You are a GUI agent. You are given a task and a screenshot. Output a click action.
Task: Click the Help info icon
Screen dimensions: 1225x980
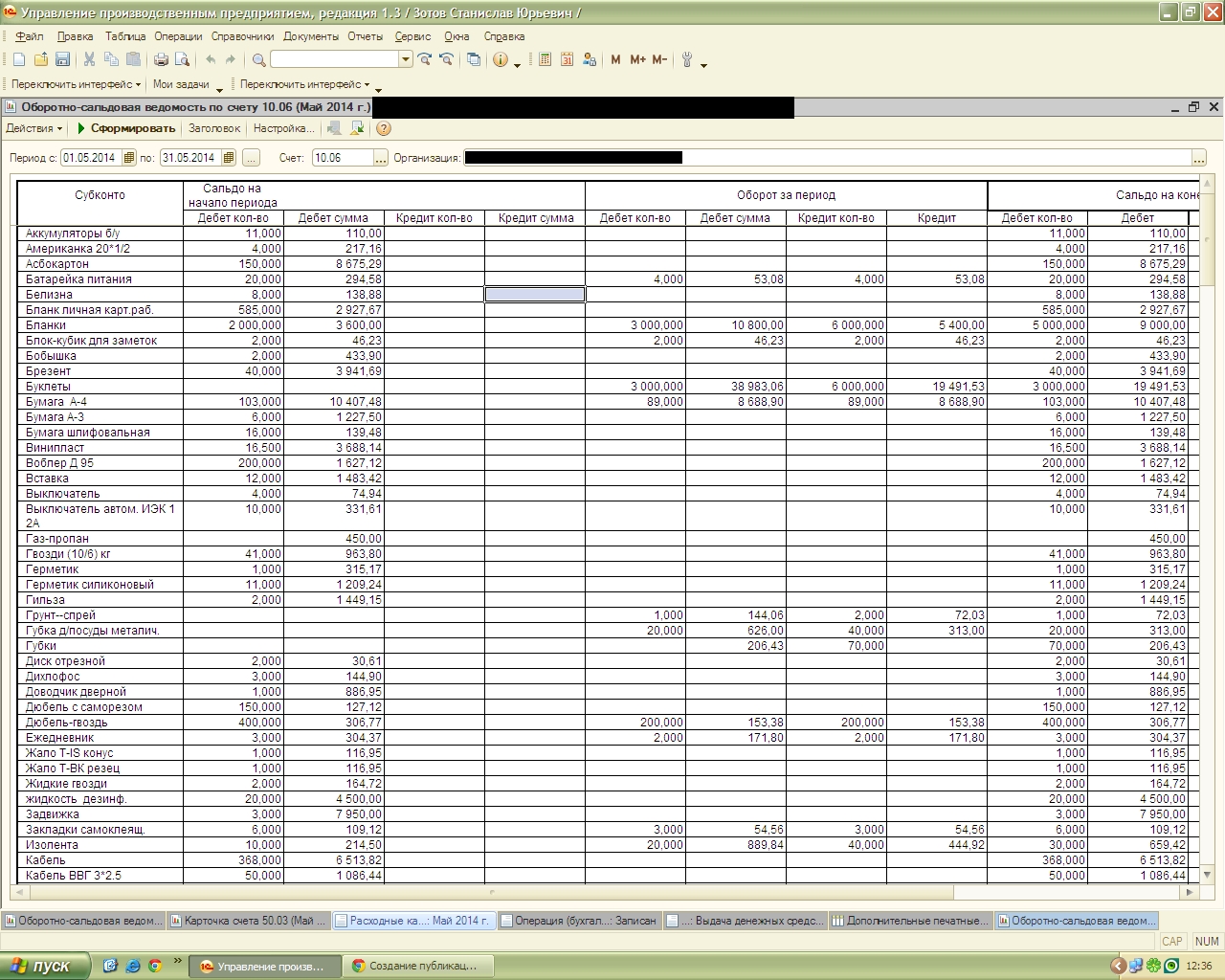(x=501, y=59)
